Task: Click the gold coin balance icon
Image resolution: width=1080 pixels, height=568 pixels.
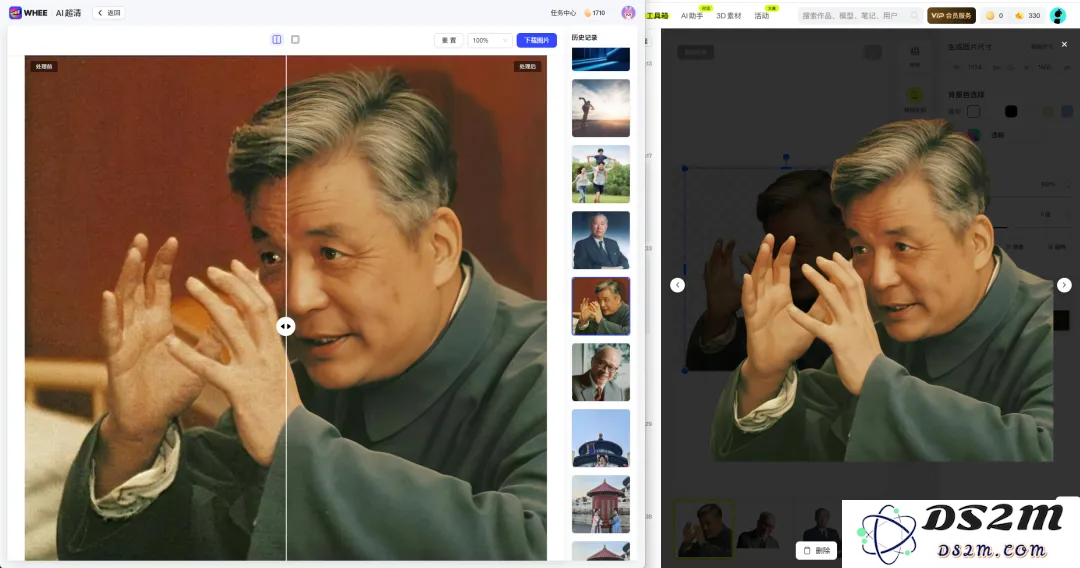Action: point(990,15)
